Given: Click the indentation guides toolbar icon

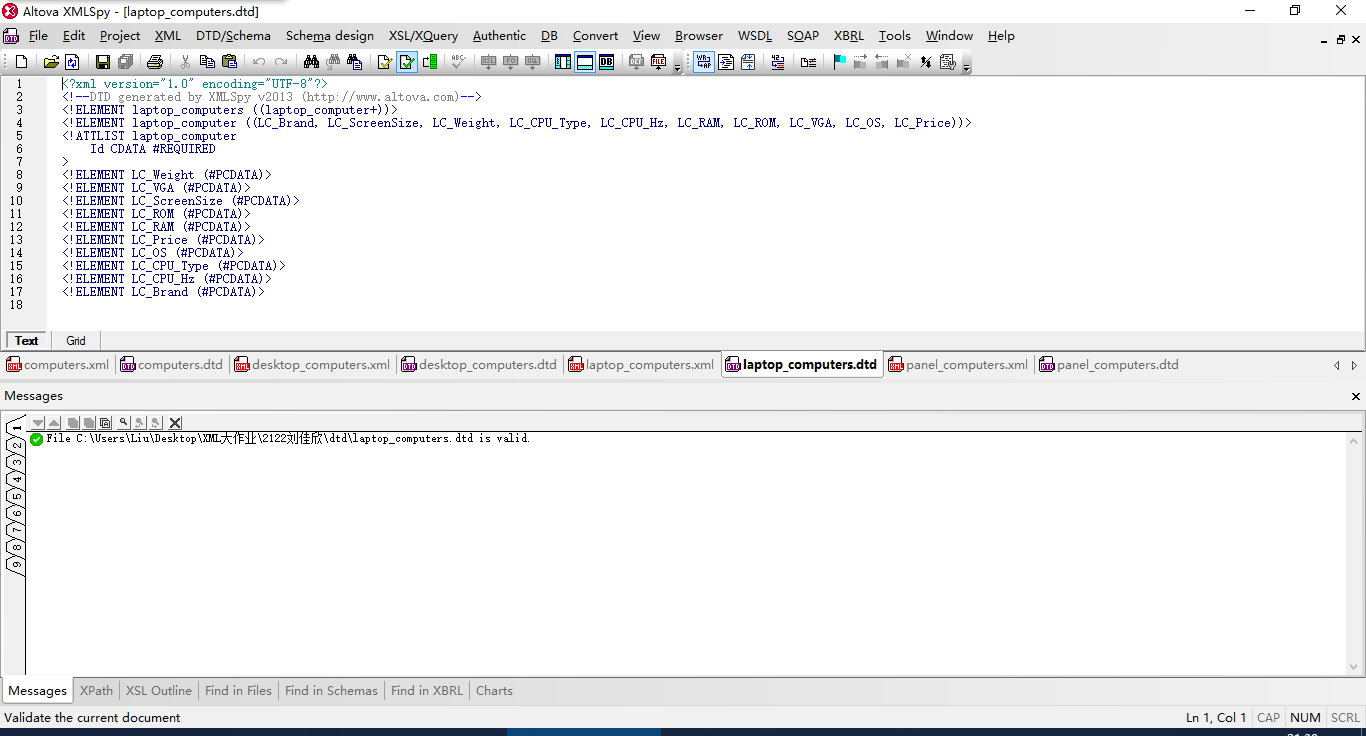Looking at the screenshot, I should point(808,62).
